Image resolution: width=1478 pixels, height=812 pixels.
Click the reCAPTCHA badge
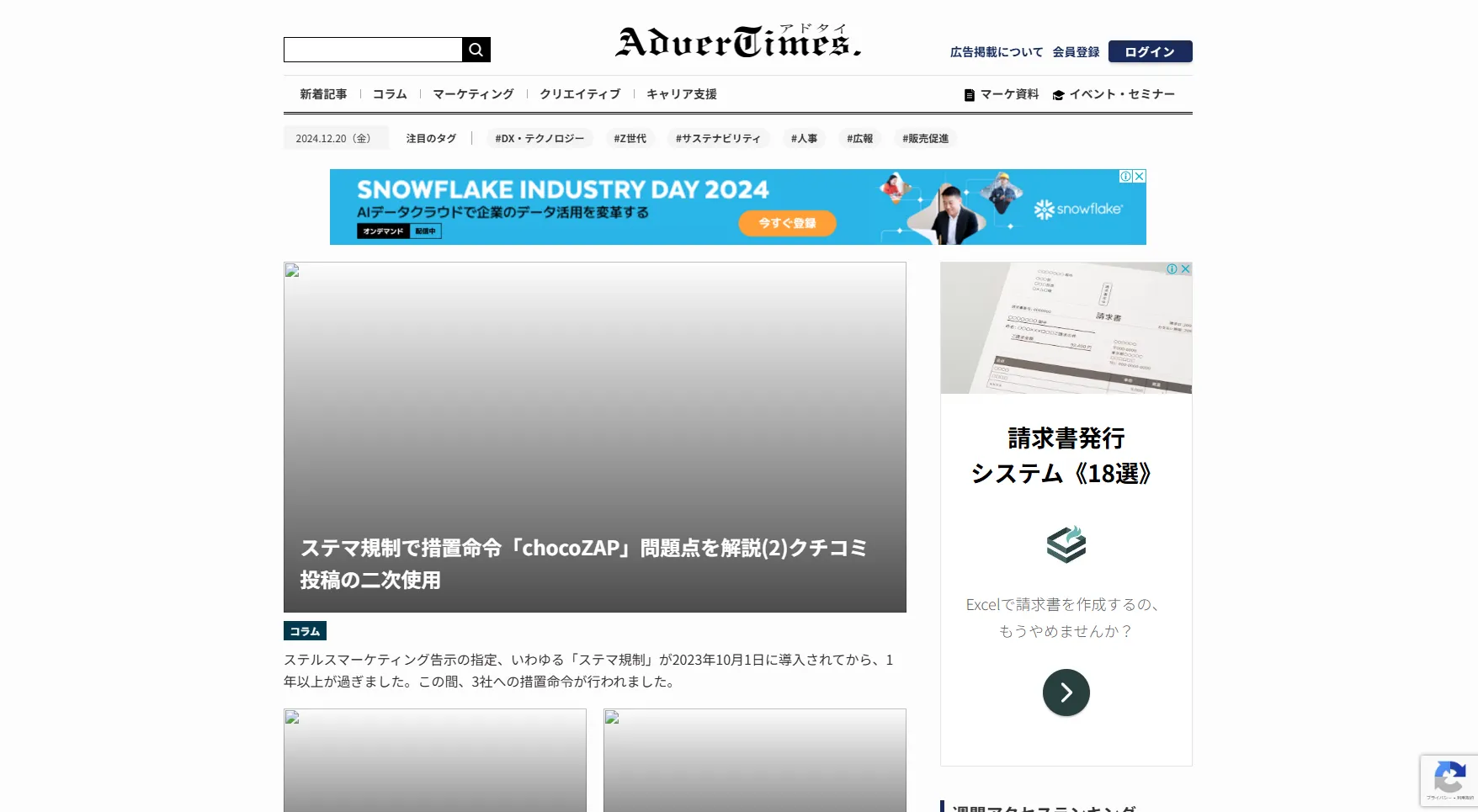1449,781
